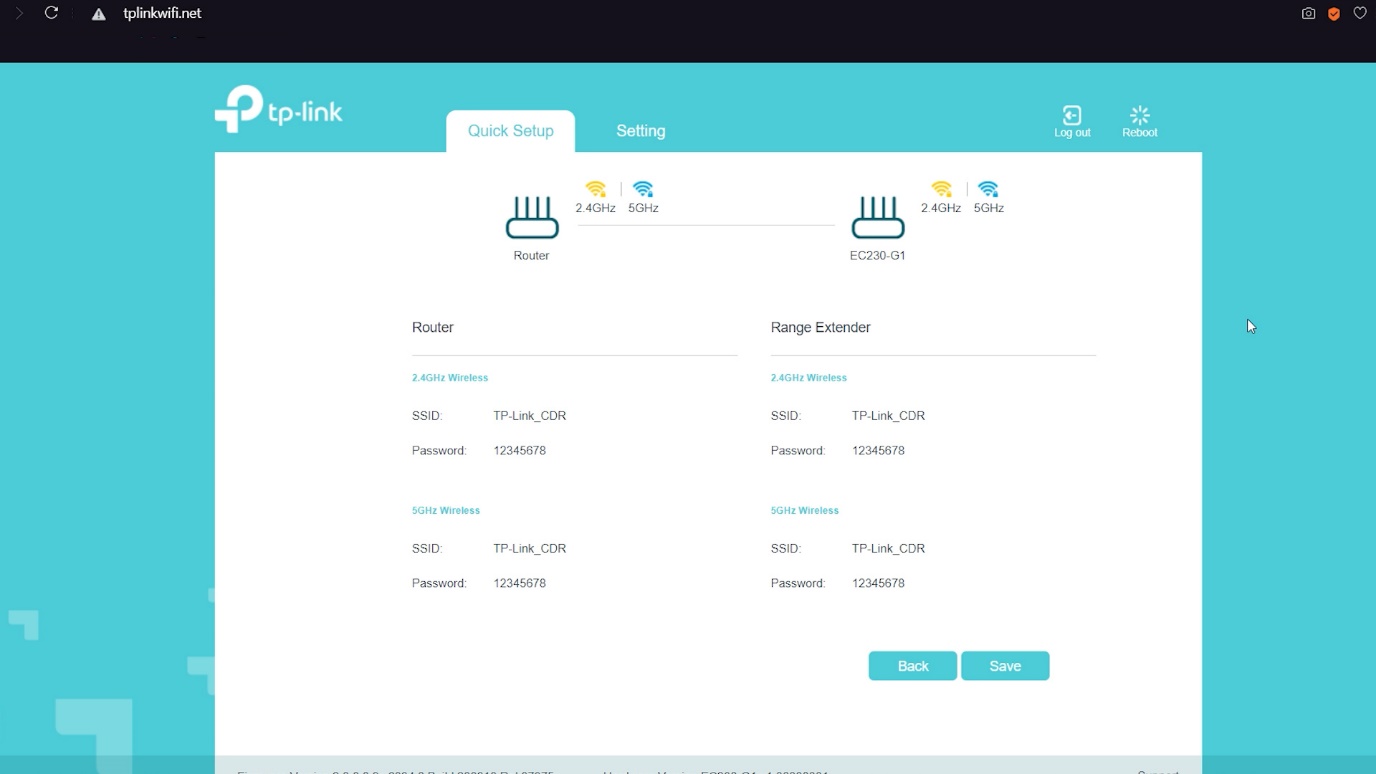Image resolution: width=1376 pixels, height=774 pixels.
Task: Click the tplinkwifi.net address bar
Action: coord(162,13)
